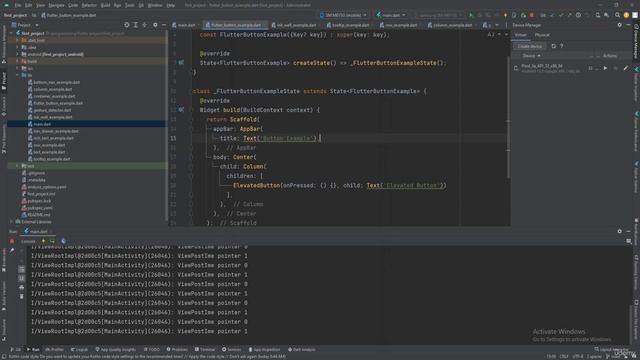
Task: Open Terminal tool window
Action: [x=205, y=349]
